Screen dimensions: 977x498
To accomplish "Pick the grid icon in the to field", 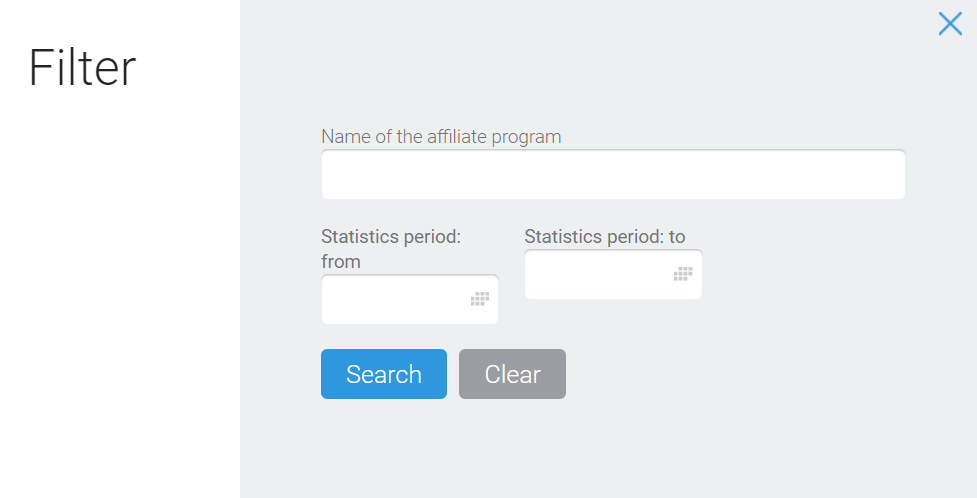I will coord(683,274).
